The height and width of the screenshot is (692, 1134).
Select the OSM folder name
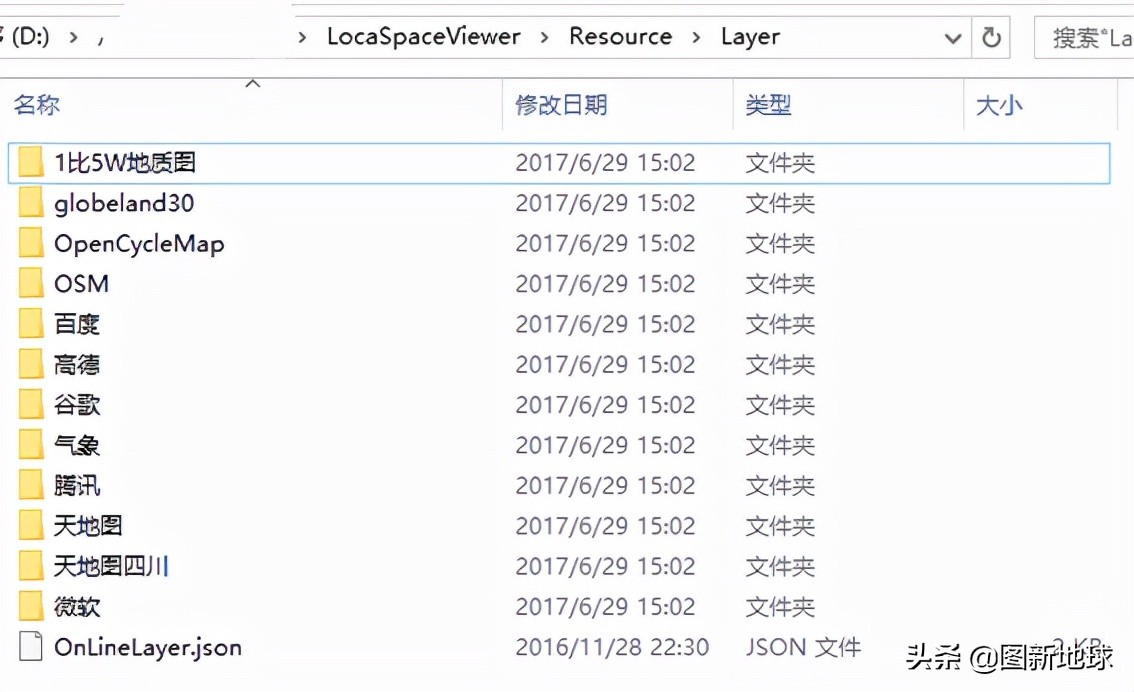pyautogui.click(x=82, y=284)
